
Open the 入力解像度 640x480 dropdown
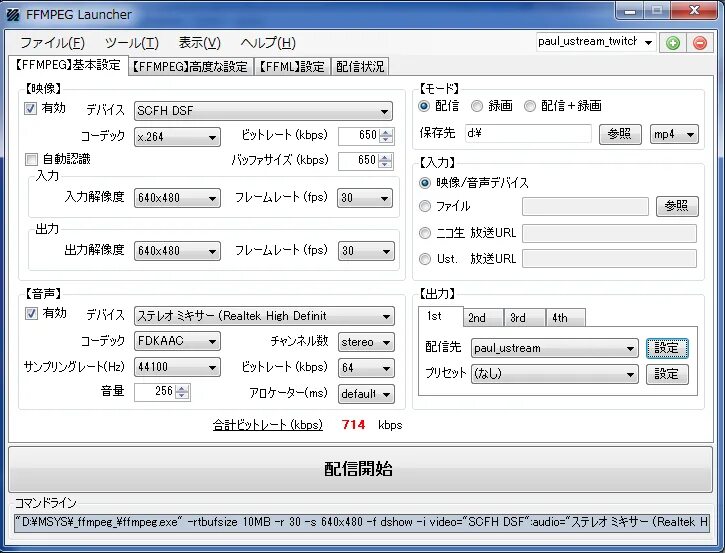pyautogui.click(x=177, y=198)
